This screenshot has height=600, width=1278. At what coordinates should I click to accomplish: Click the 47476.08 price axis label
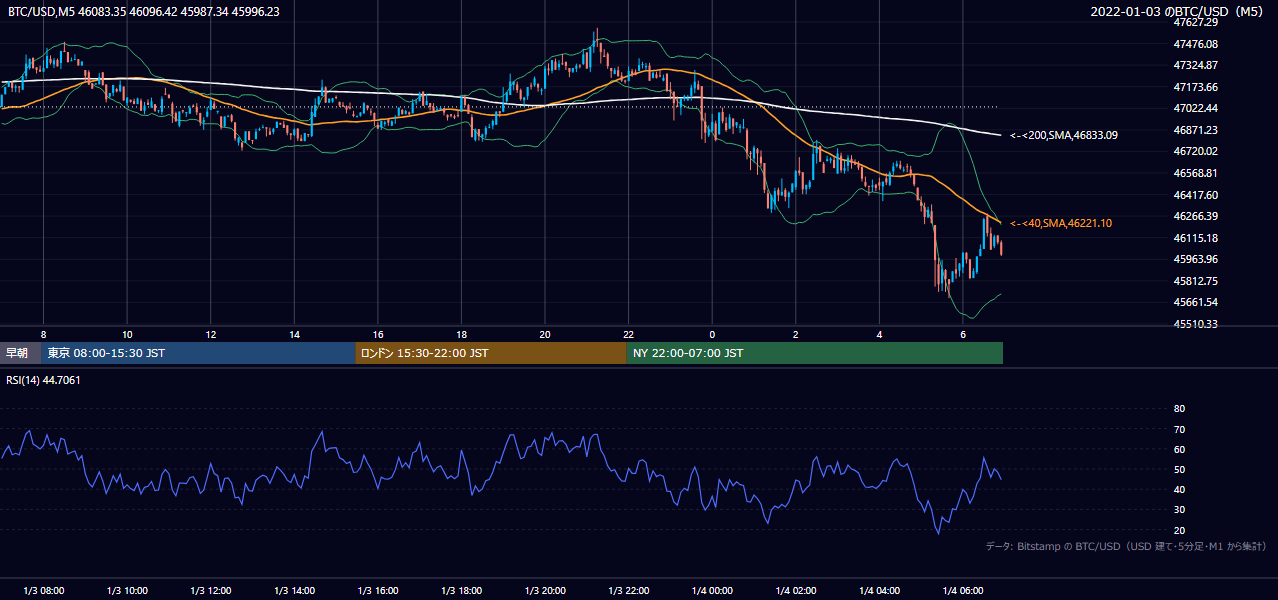pyautogui.click(x=1195, y=44)
